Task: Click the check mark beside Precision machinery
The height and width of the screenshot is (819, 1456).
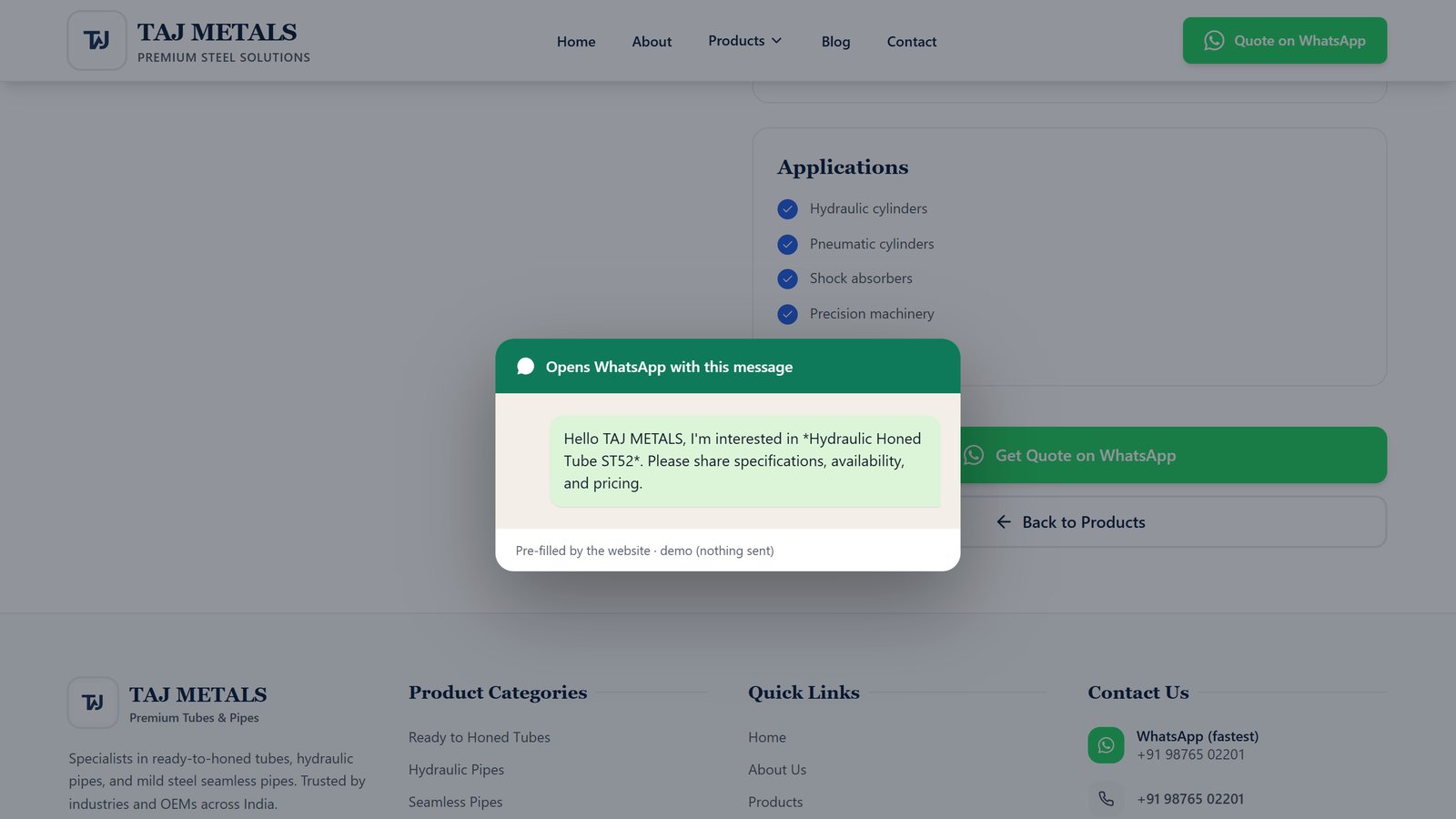Action: (788, 315)
